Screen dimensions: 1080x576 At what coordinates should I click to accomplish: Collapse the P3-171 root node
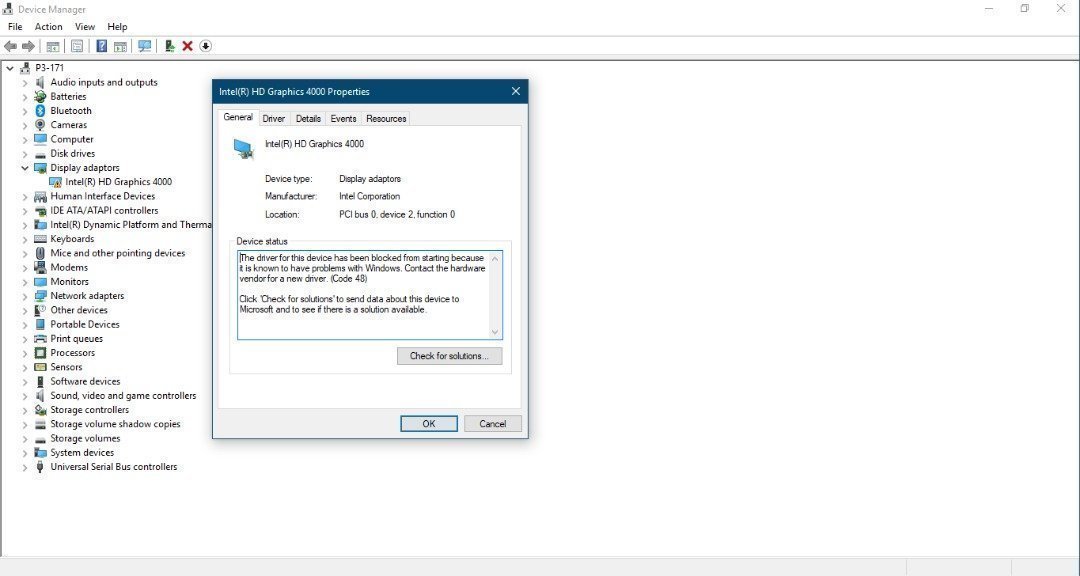[x=10, y=68]
